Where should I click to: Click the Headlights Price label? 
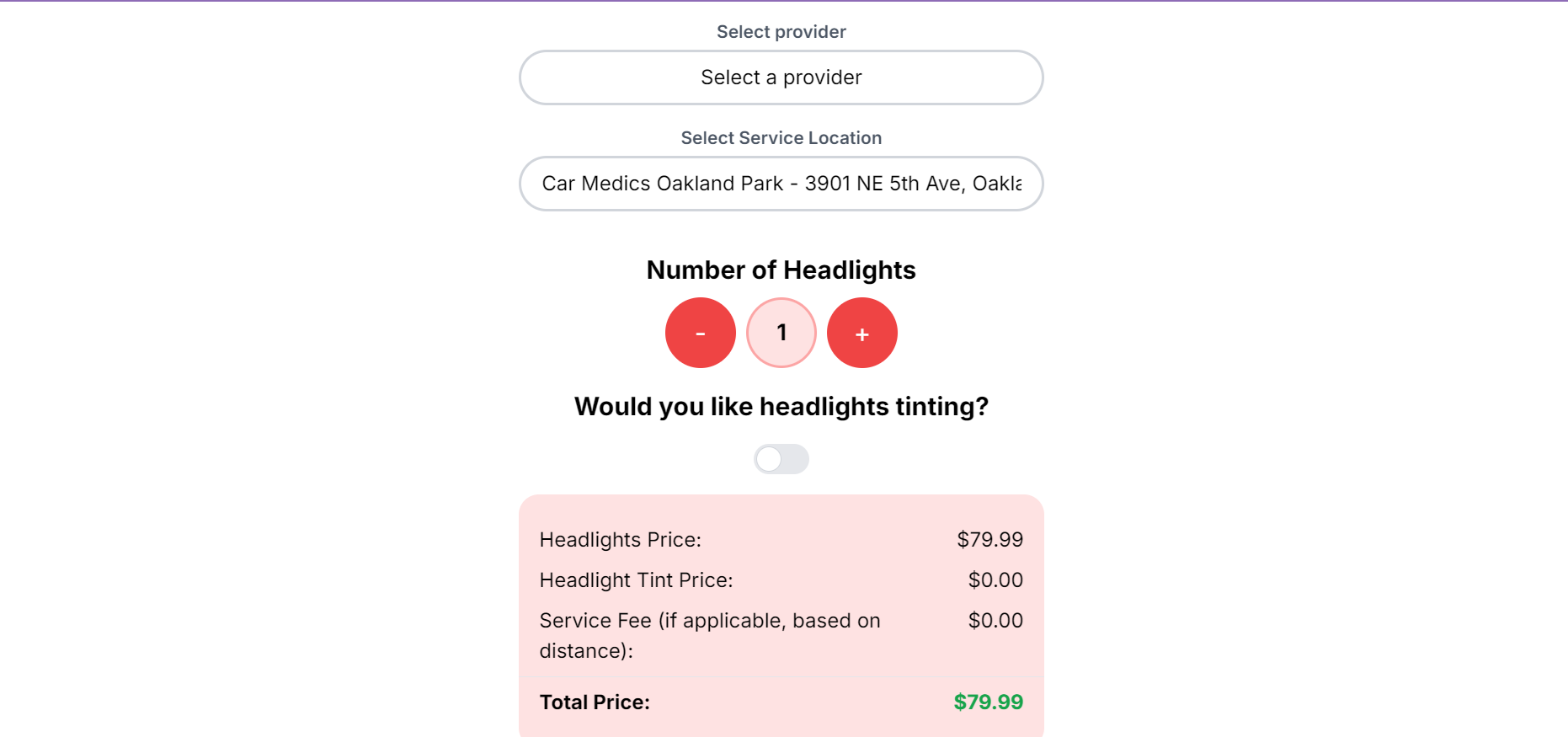point(620,540)
